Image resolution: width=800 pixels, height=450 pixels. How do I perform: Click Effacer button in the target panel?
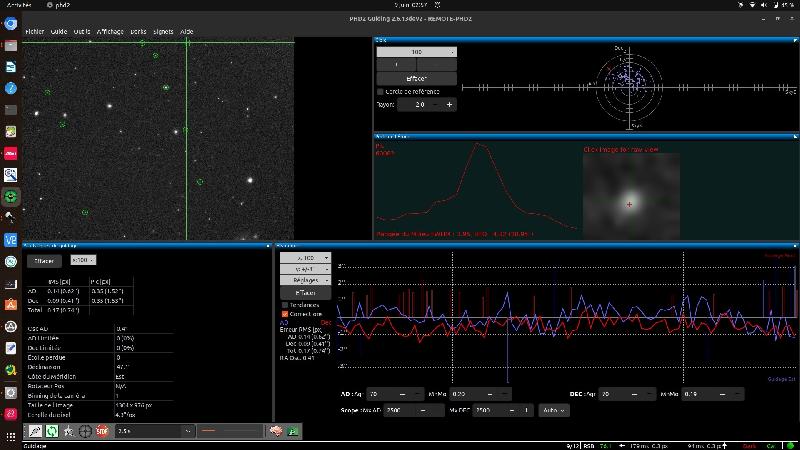(x=416, y=78)
